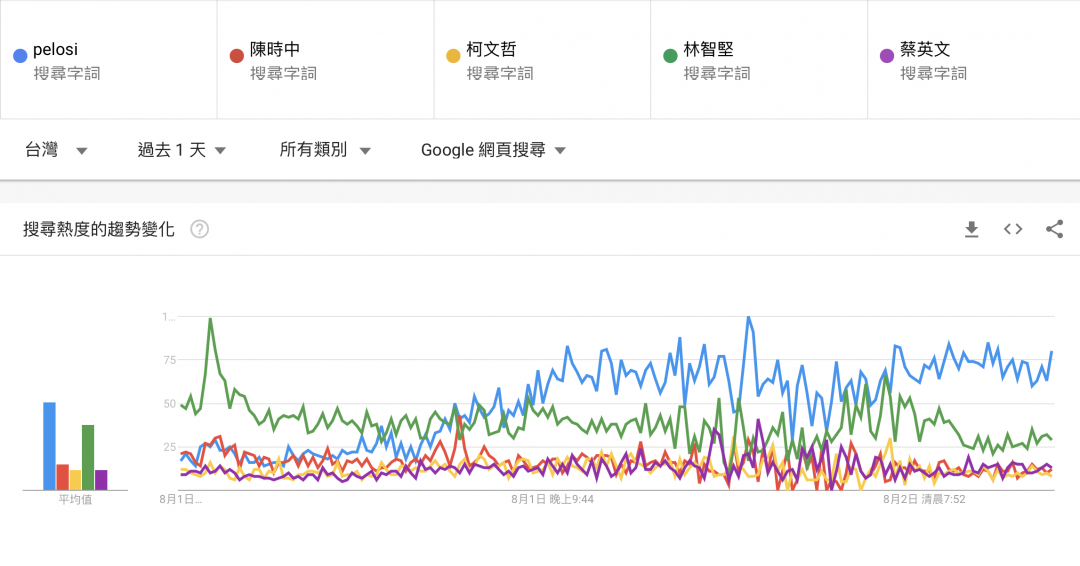The height and width of the screenshot is (566, 1080).
Task: Click the blue average bar in 平均值 chart
Action: click(x=49, y=446)
